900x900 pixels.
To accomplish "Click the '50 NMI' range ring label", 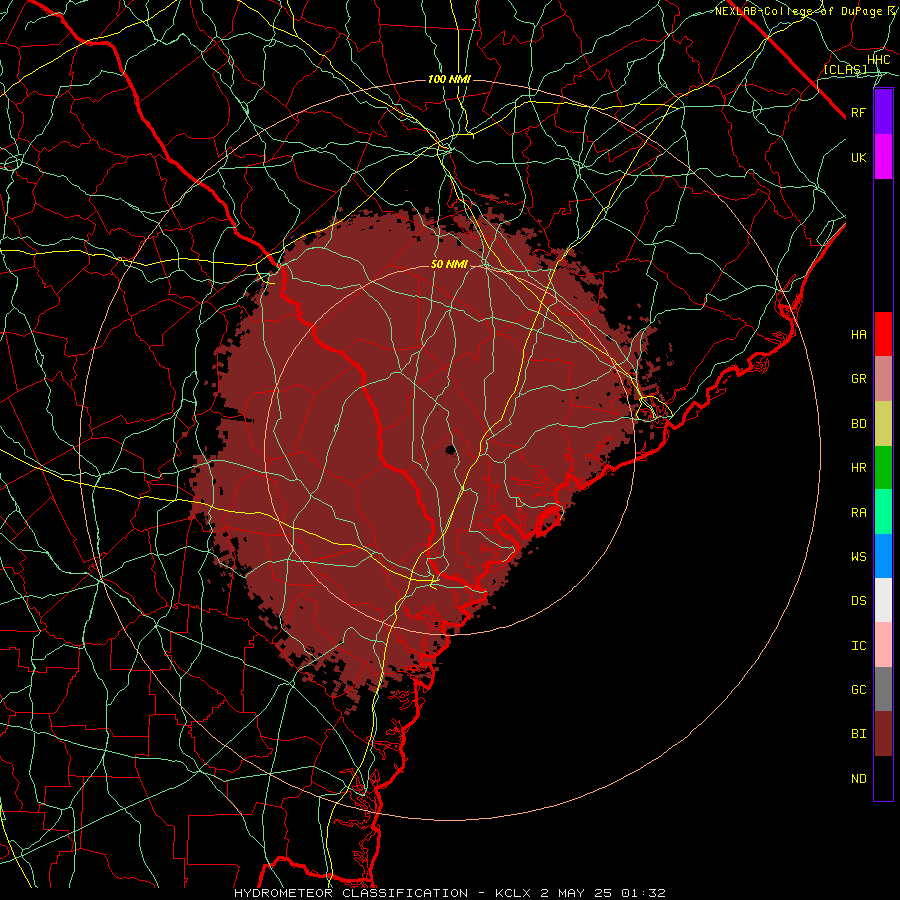I will 449,265.
